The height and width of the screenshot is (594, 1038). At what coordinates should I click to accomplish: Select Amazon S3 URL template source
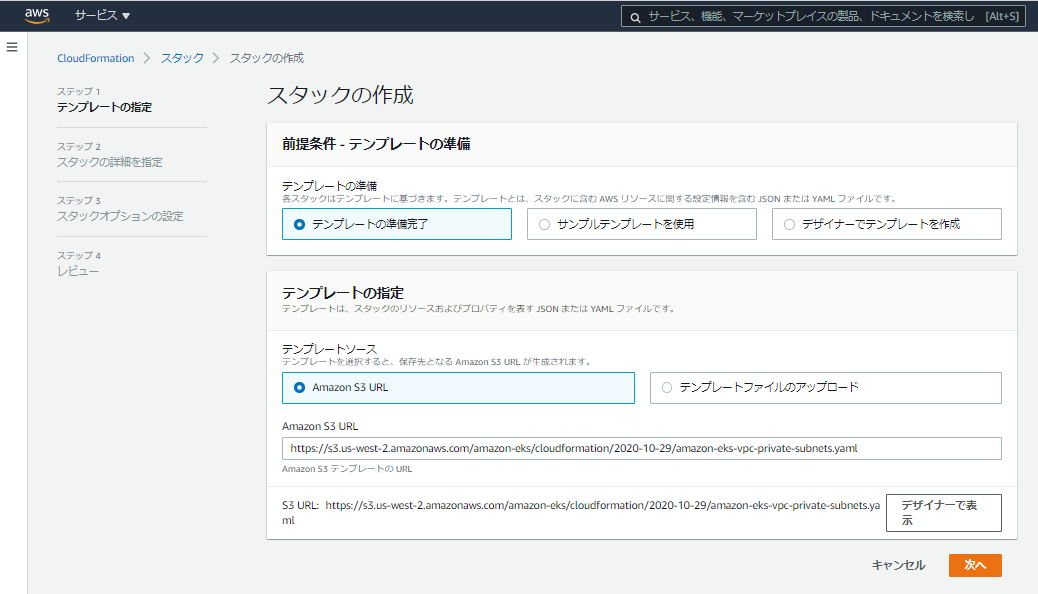coord(458,388)
